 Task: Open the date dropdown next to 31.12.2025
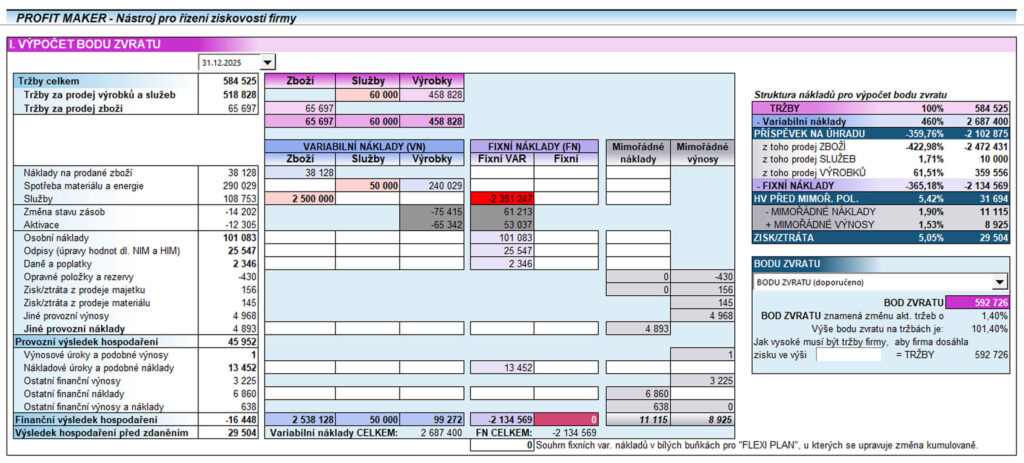click(267, 62)
